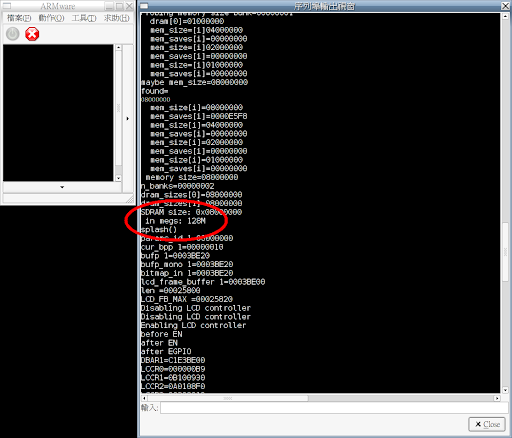Viewport: 512px width, 438px height.
Task: Click the 'LCCR2=0A0108F0' console line
Action: 173,386
